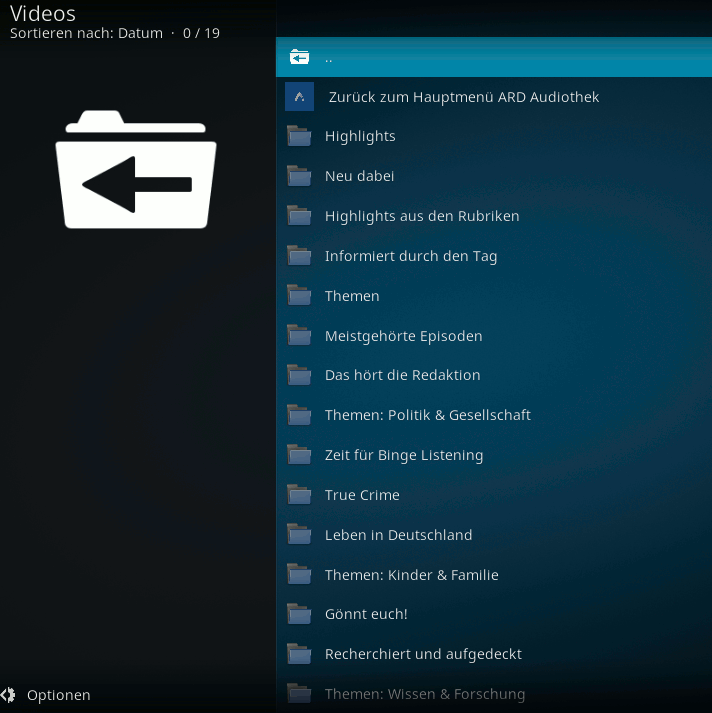Viewport: 712px width, 713px height.
Task: Click folder icon for Informiert durch den Tag
Action: (x=299, y=256)
